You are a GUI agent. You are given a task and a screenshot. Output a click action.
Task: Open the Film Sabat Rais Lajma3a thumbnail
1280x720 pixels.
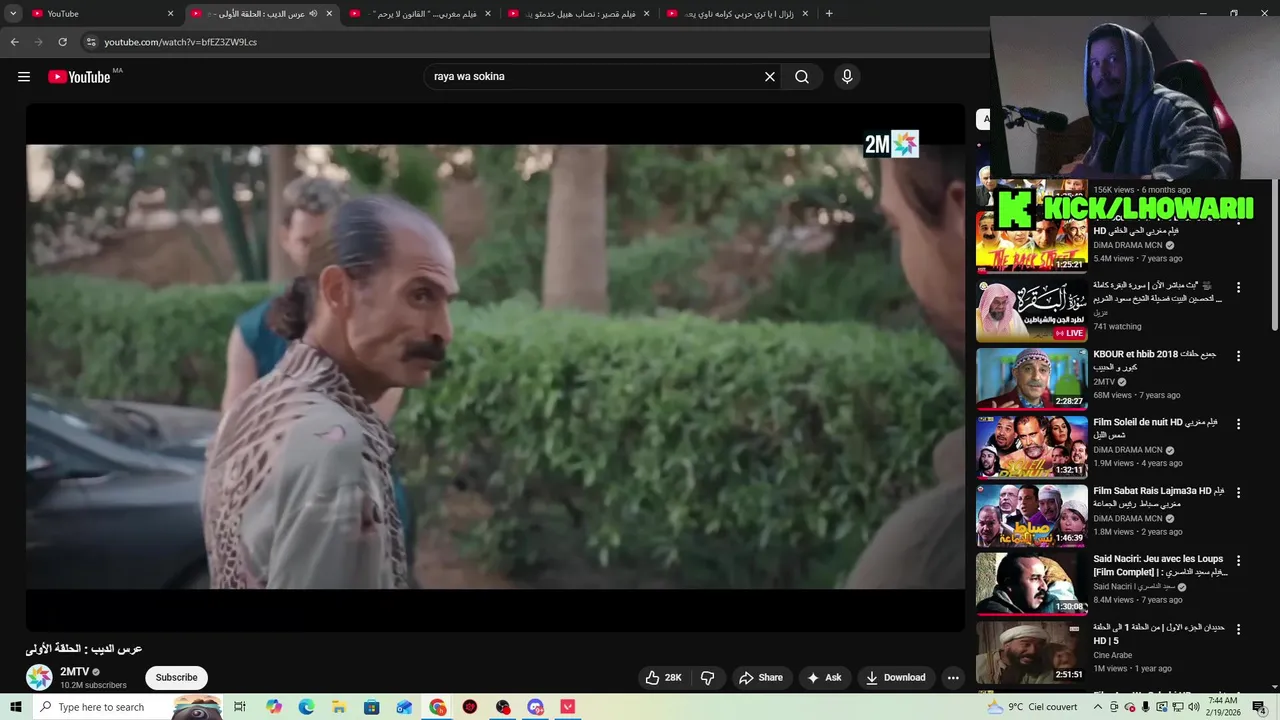click(x=1031, y=515)
